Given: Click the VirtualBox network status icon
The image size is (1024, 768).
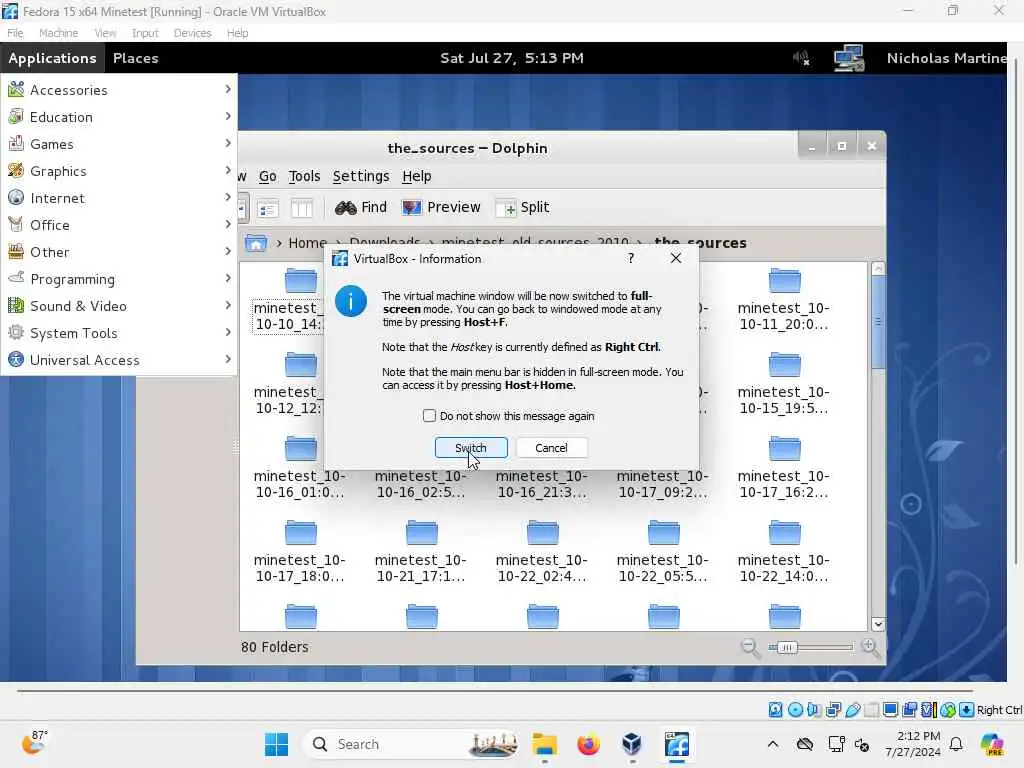Looking at the screenshot, I should tap(833, 710).
